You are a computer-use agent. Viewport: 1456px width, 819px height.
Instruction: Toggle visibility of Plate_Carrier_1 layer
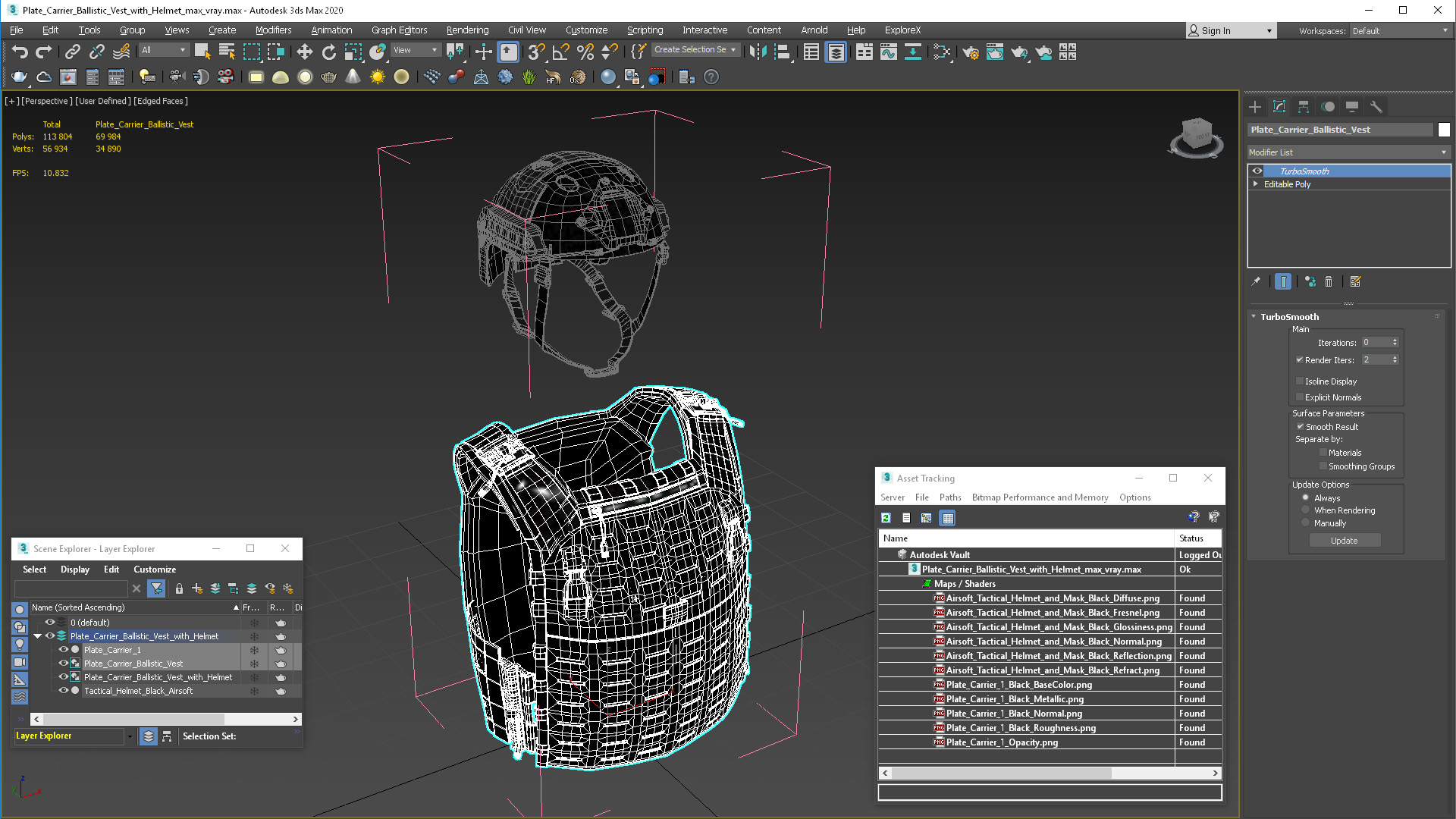[x=63, y=649]
